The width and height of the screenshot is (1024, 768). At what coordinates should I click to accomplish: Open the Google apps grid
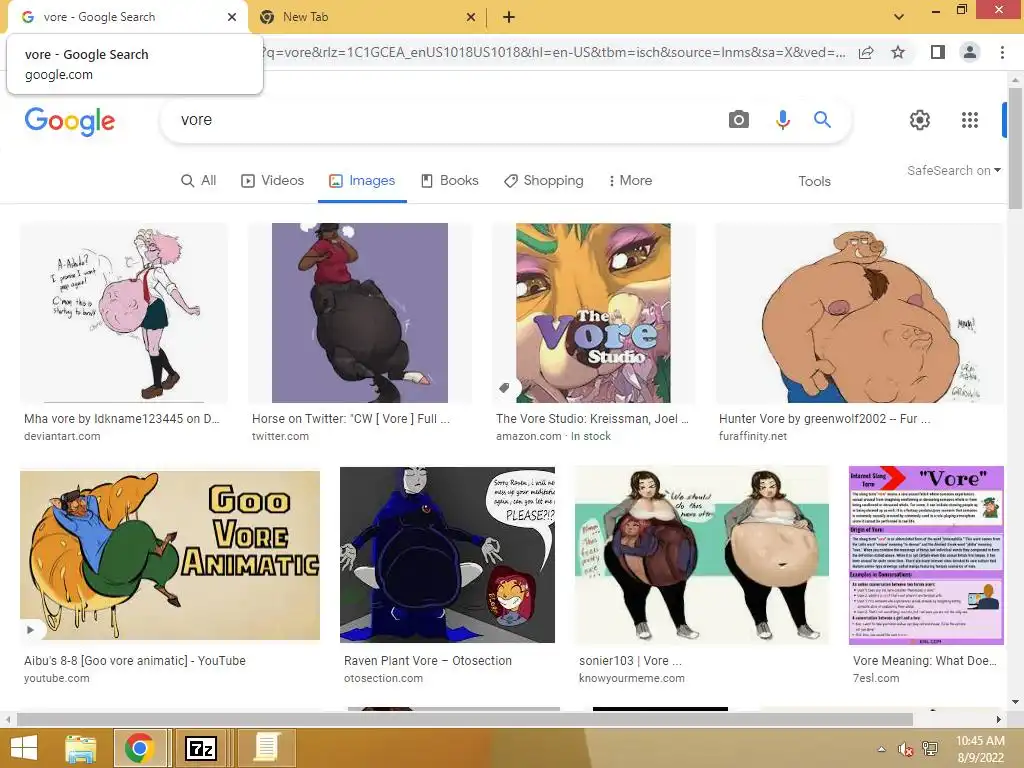(970, 120)
